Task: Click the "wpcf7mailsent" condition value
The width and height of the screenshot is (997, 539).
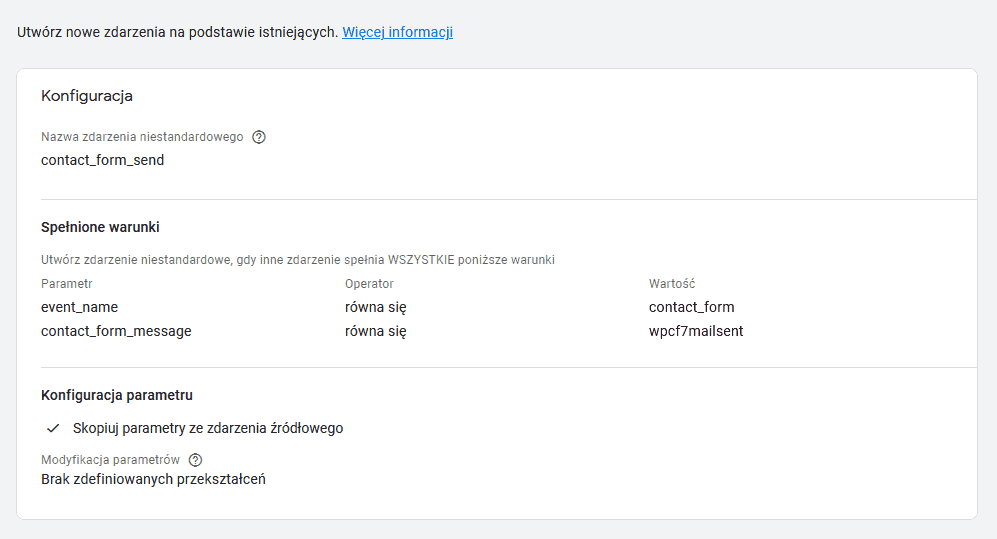Action: [x=696, y=331]
